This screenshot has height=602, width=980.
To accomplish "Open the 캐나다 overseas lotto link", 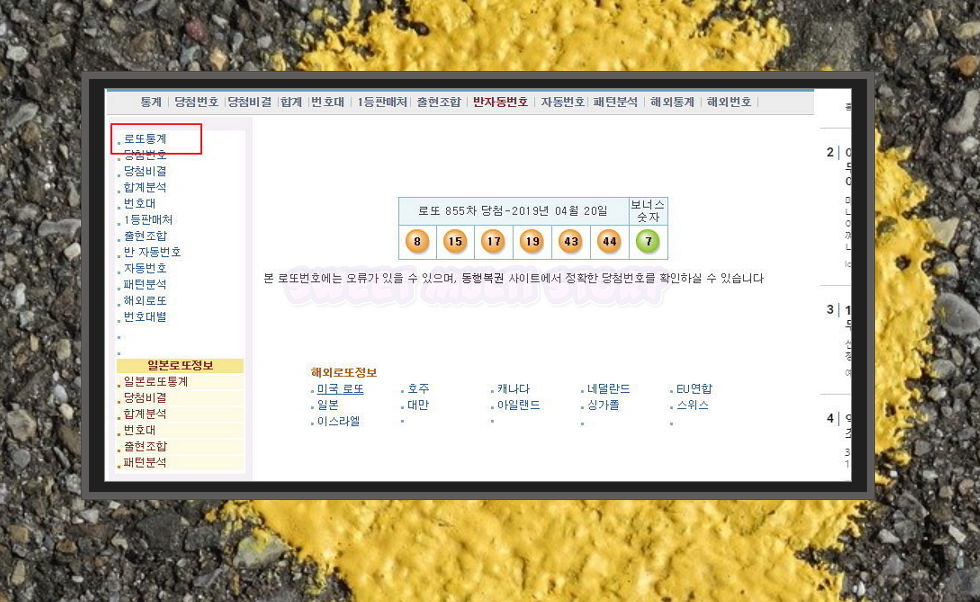I will 513,389.
